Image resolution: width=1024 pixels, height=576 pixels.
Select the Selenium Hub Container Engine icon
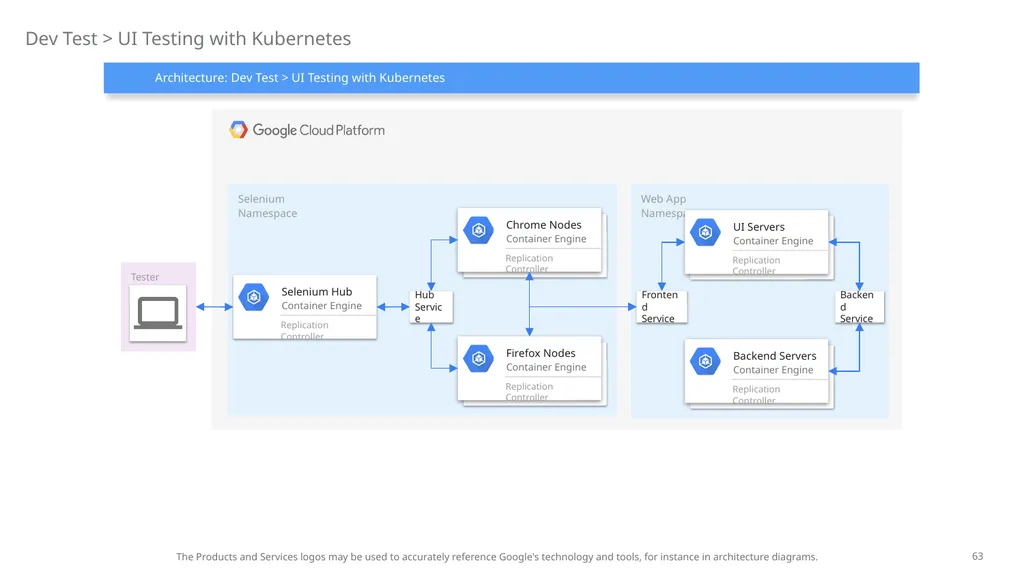click(254, 297)
